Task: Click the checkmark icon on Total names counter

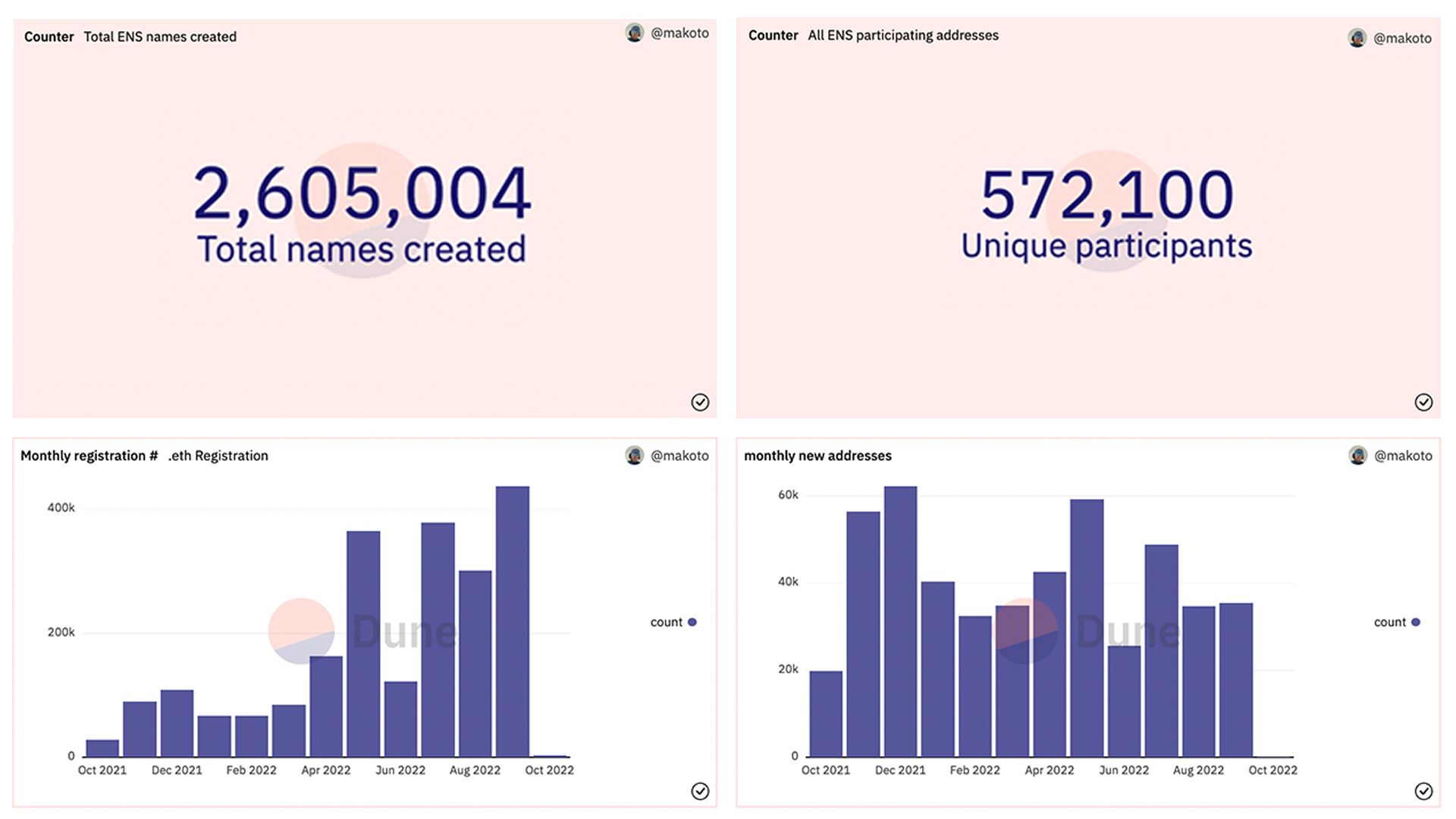Action: [701, 402]
